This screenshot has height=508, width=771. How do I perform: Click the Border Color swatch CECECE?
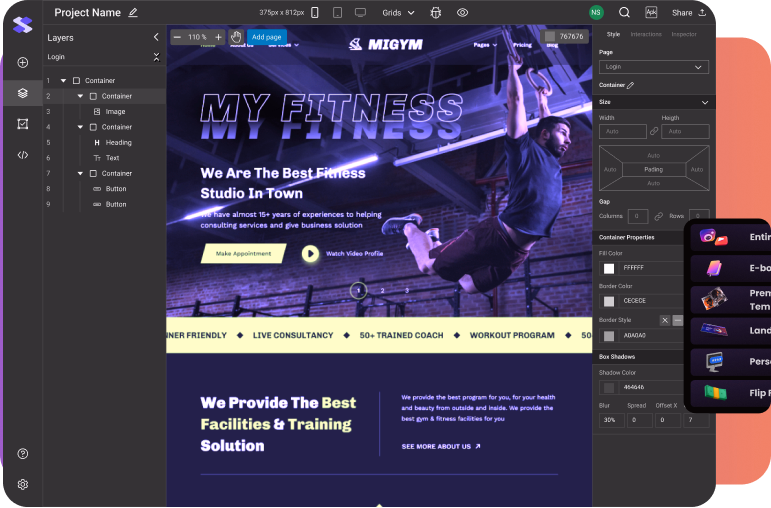[x=609, y=301]
